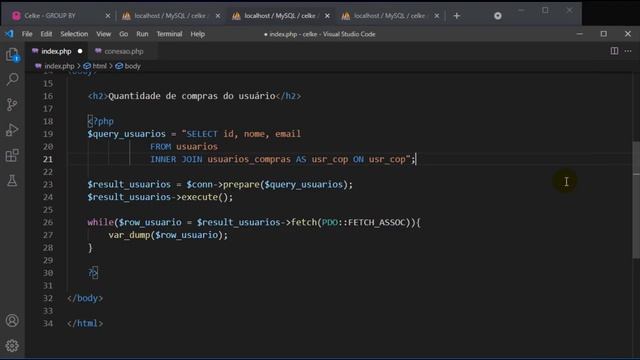Viewport: 640px width, 360px height.
Task: Open the Terminal menu
Action: tap(169, 34)
